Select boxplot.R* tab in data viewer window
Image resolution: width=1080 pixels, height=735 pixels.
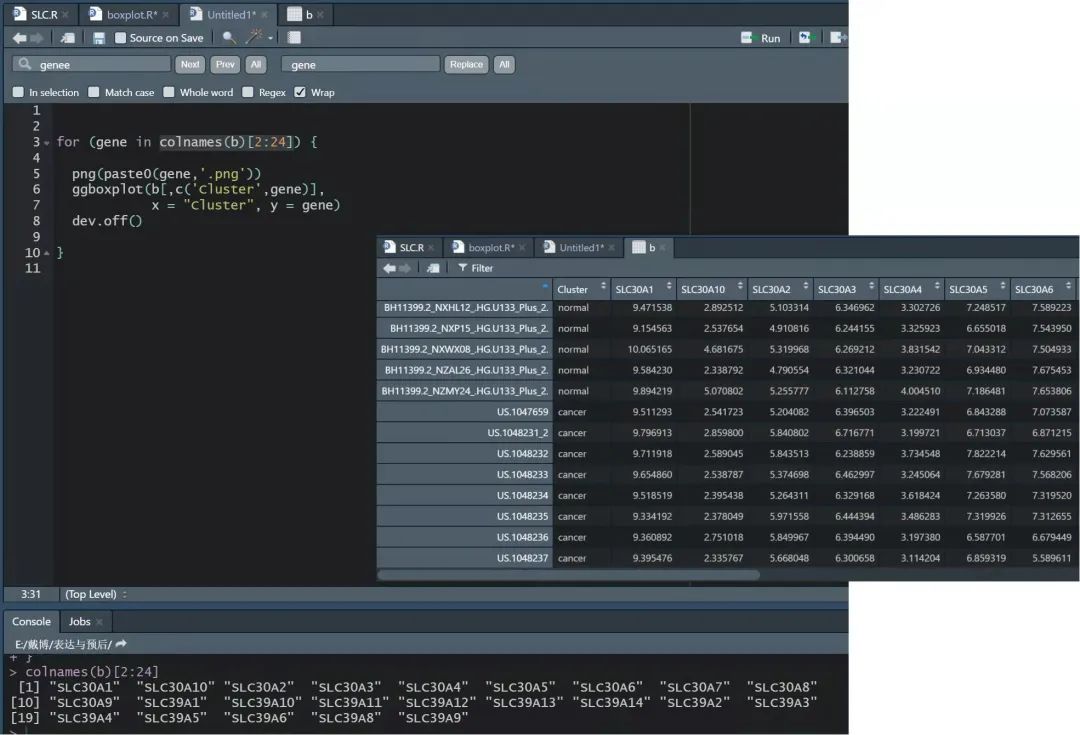click(x=487, y=247)
